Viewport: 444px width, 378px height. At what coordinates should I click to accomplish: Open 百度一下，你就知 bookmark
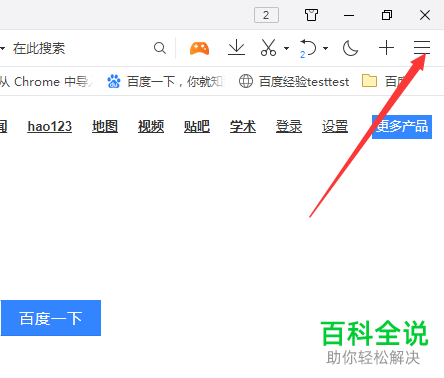(x=166, y=82)
